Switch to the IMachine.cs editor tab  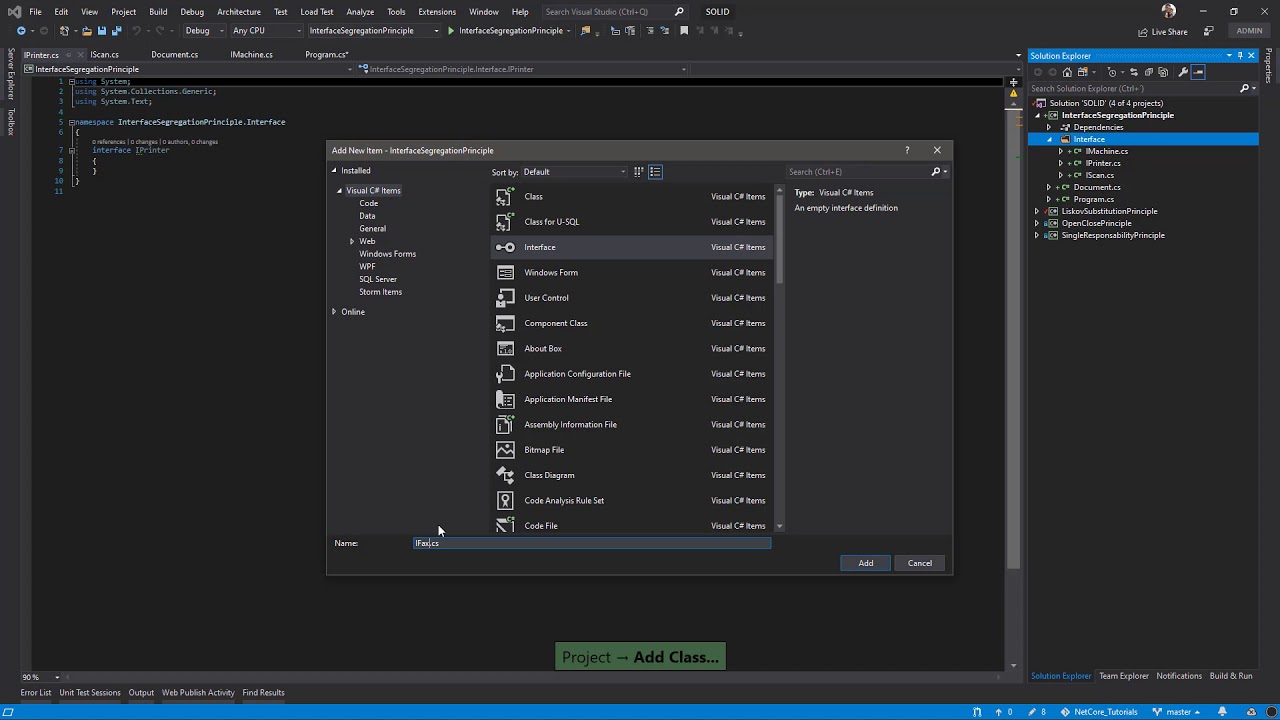[x=251, y=55]
